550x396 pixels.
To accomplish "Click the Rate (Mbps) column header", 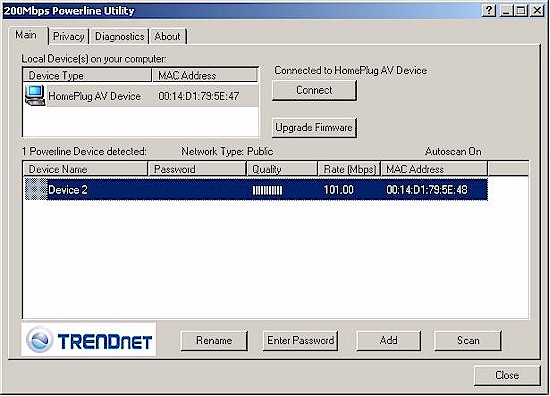I will point(349,169).
